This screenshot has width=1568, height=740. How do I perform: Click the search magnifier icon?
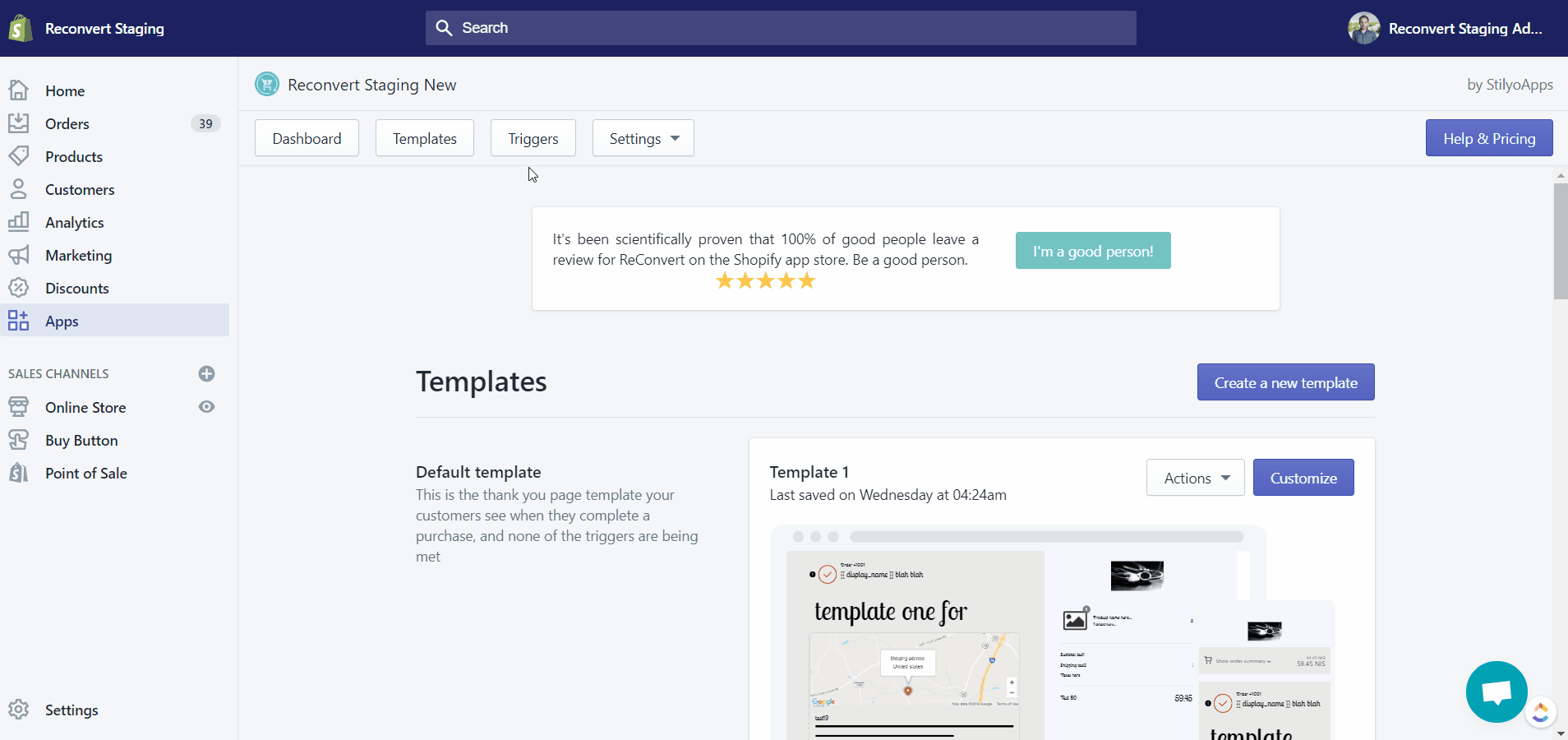point(444,28)
